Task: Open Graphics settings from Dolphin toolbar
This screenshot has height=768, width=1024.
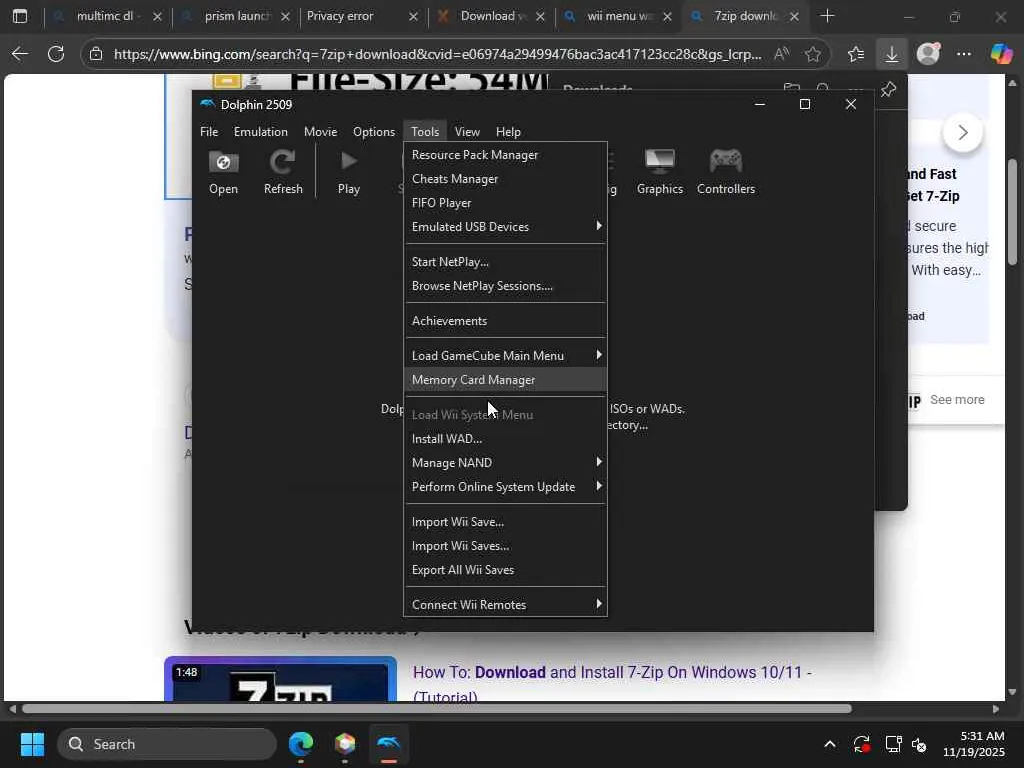Action: (x=660, y=172)
